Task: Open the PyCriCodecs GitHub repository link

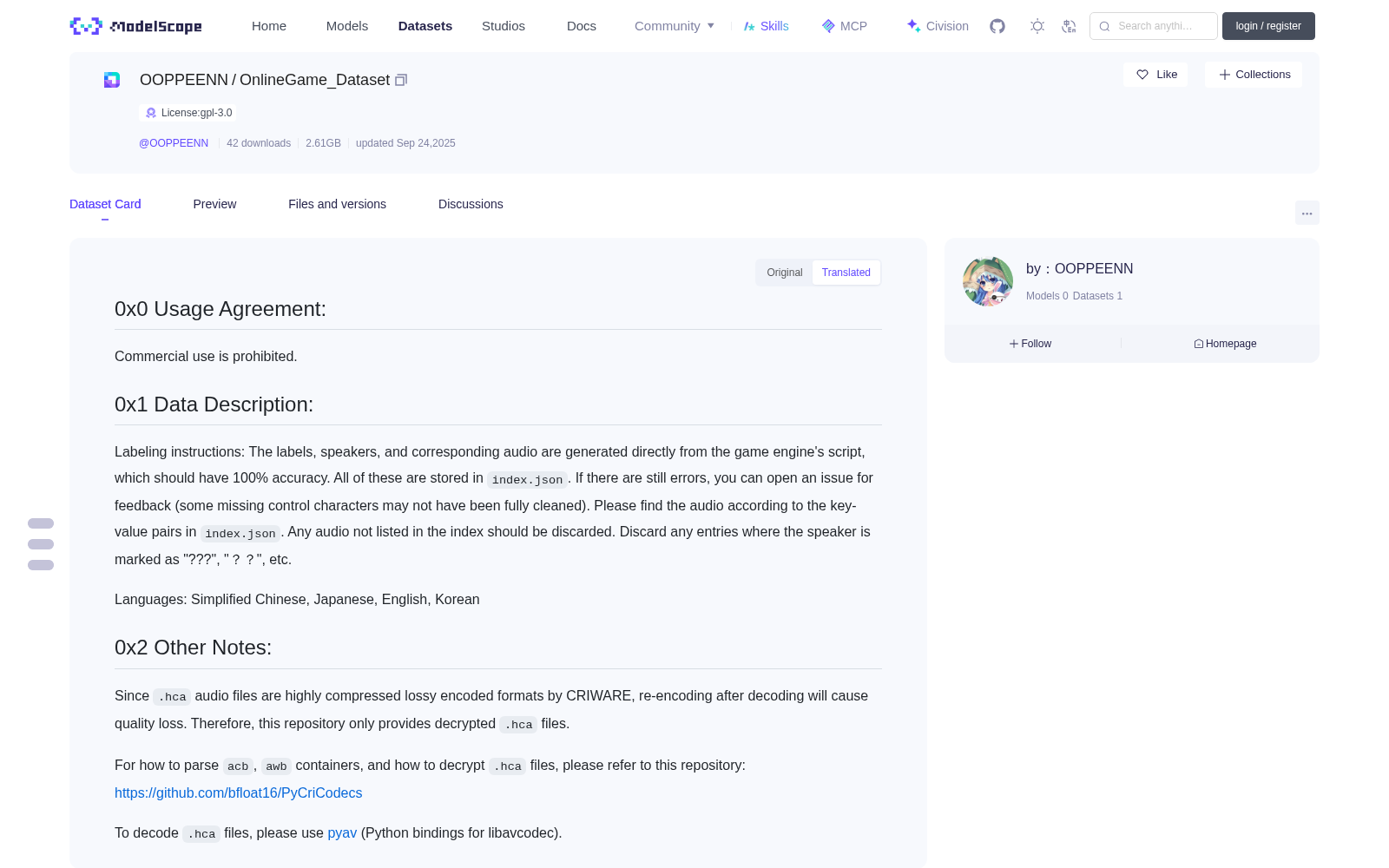Action: 239,792
